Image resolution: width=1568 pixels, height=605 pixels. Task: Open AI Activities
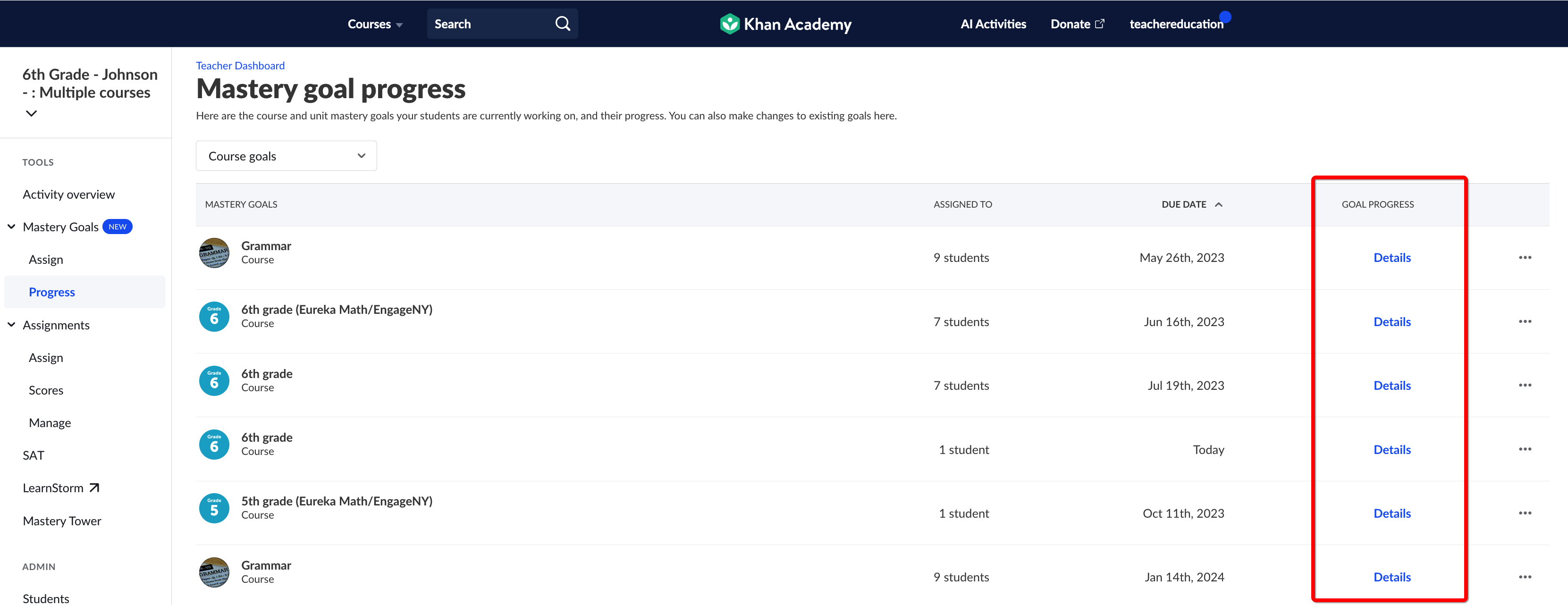[x=993, y=24]
